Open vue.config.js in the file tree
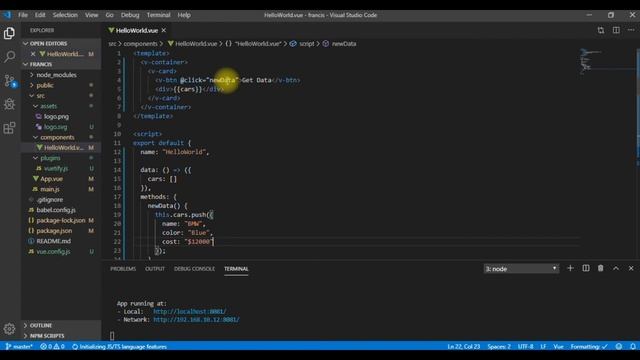 point(53,251)
